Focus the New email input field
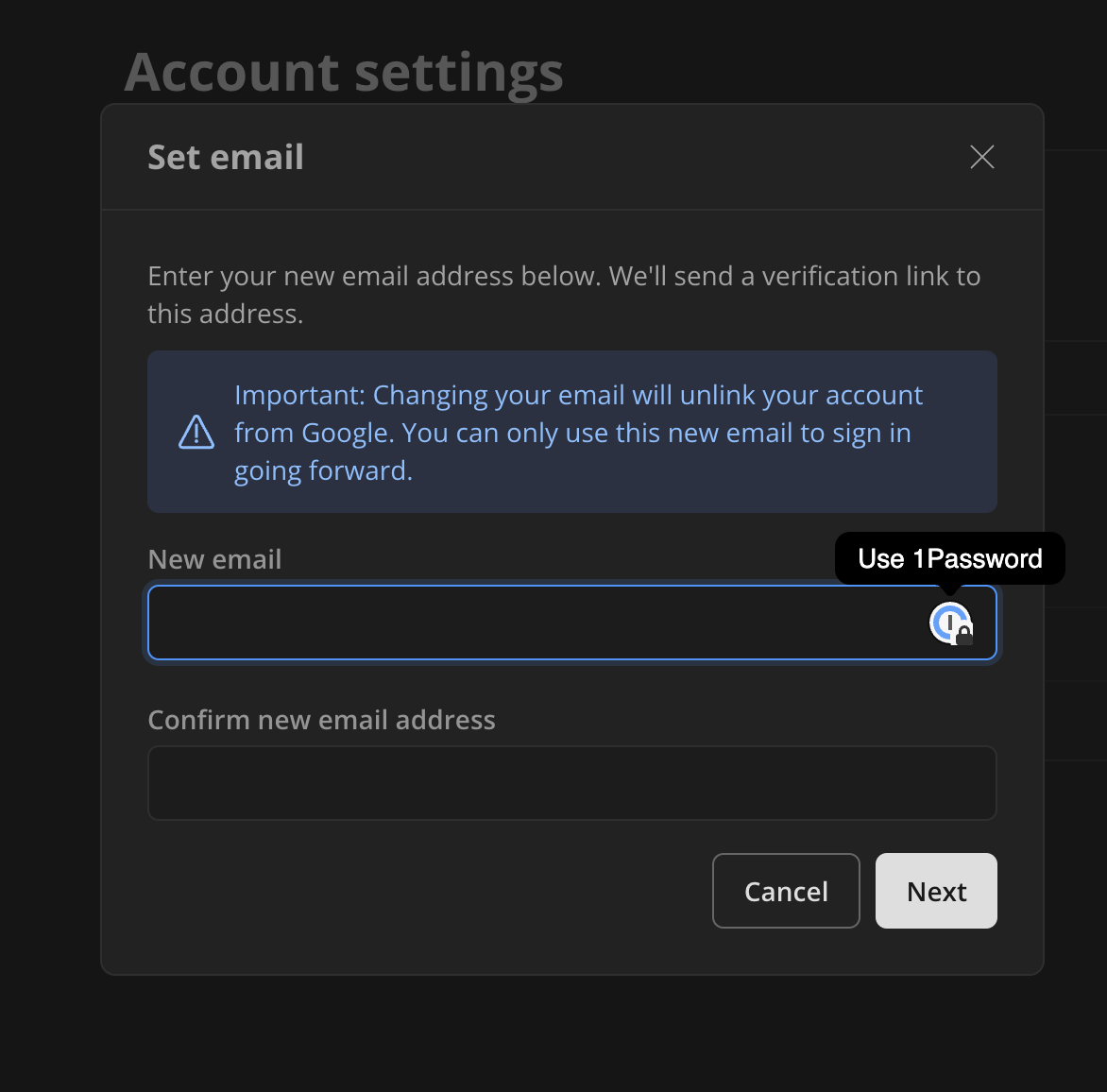Image resolution: width=1107 pixels, height=1092 pixels. point(529,623)
